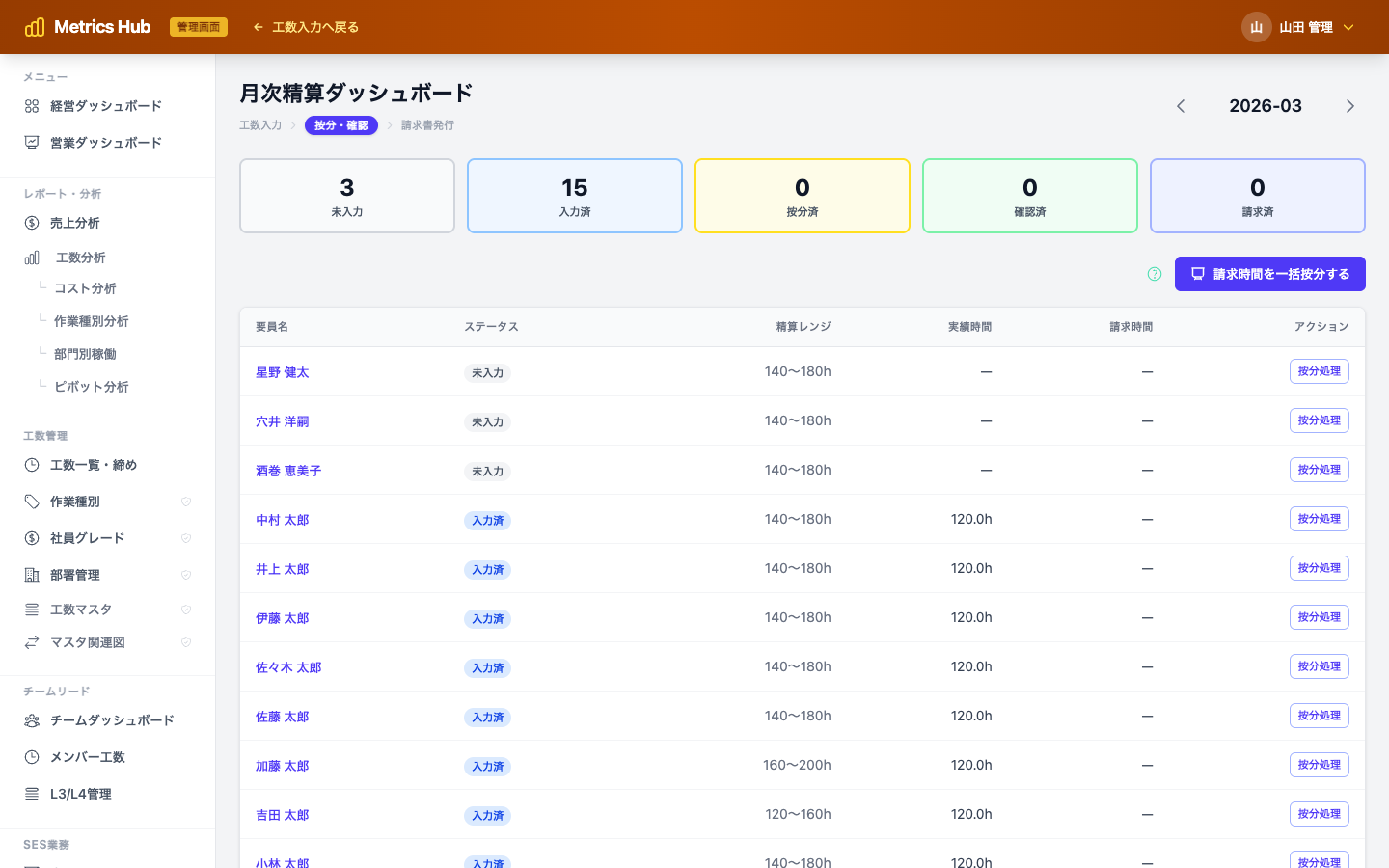Click 按分処理 for 井上 太郎
Viewport: 1389px width, 868px height.
1320,568
